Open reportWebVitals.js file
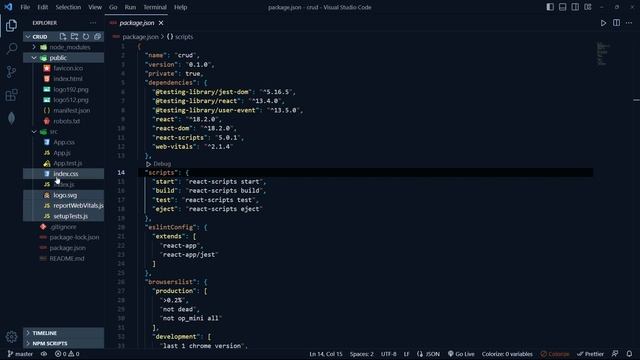 pyautogui.click(x=78, y=206)
